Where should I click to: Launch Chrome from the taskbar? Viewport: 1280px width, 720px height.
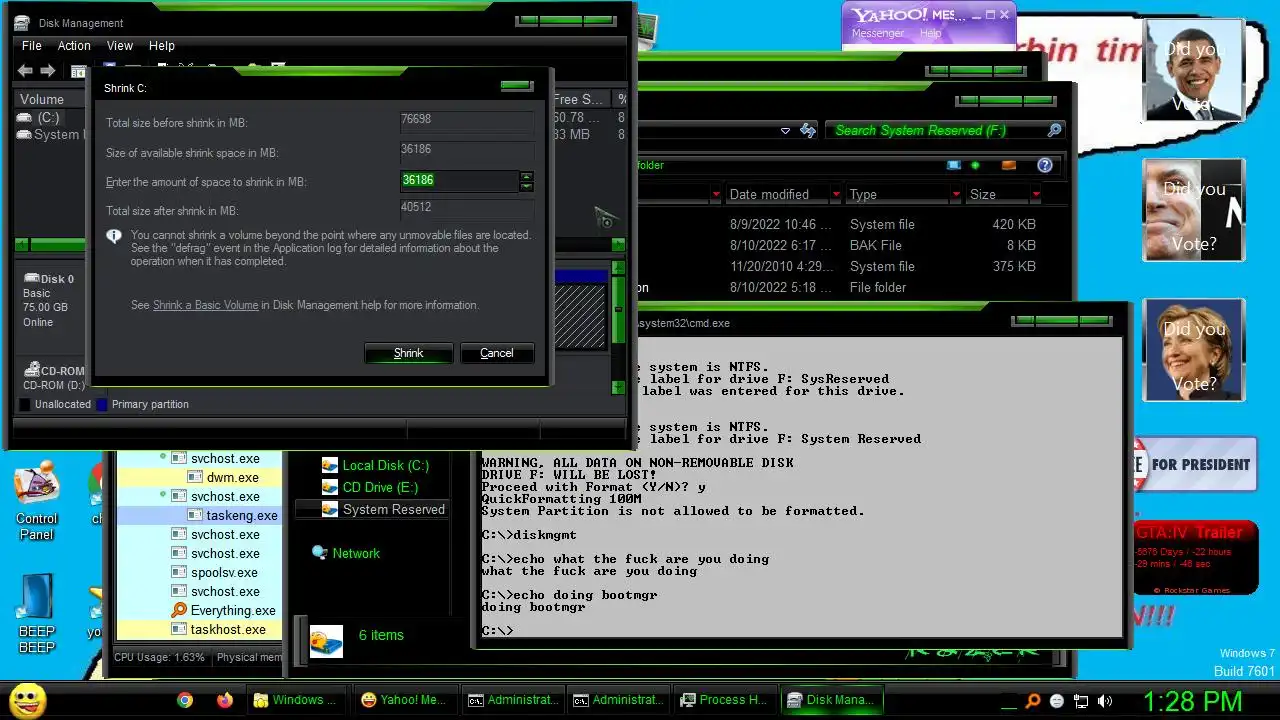coord(185,700)
